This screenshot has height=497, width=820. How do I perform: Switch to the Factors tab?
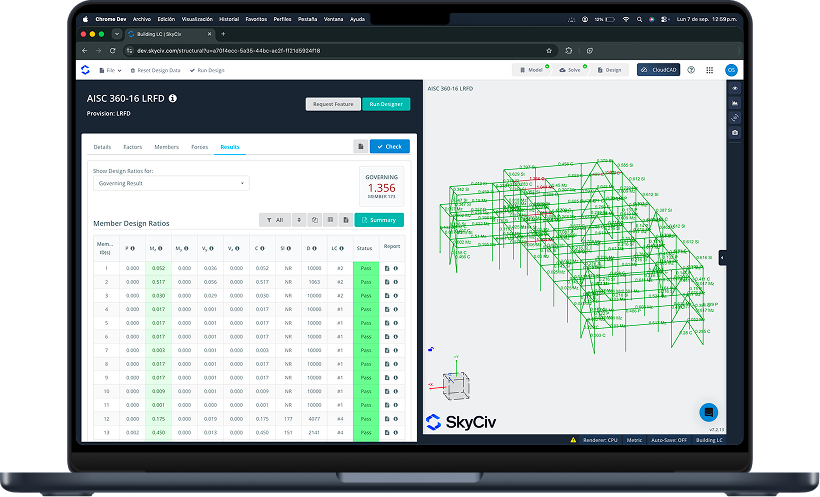[x=133, y=147]
